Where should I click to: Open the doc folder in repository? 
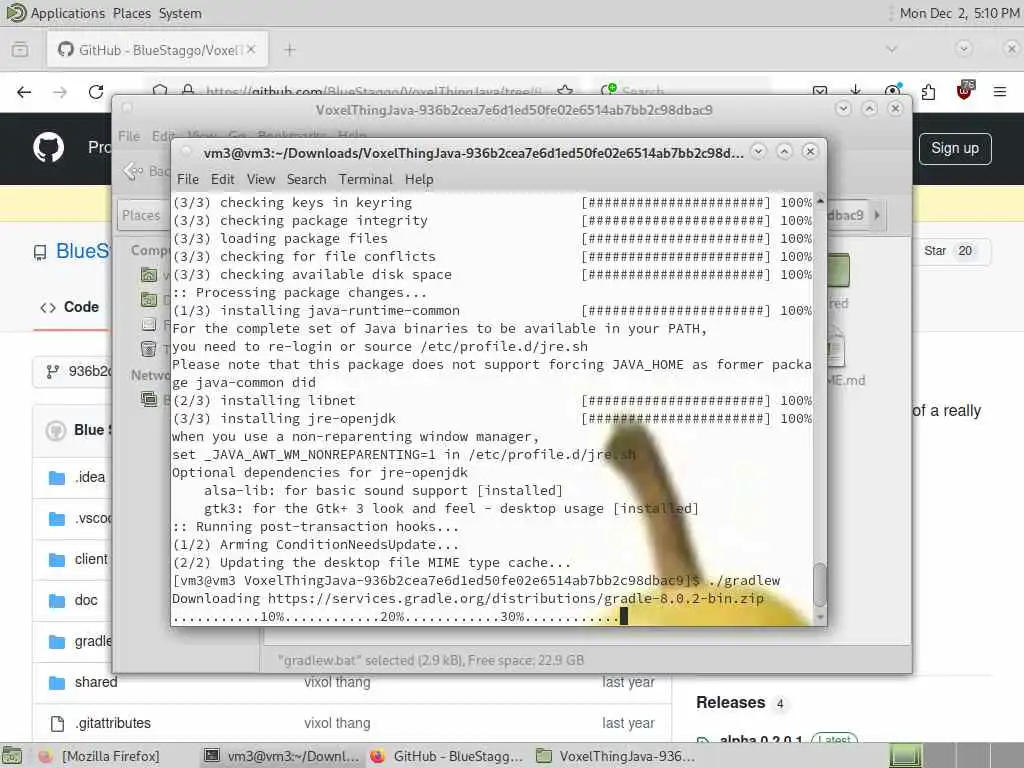(x=86, y=600)
